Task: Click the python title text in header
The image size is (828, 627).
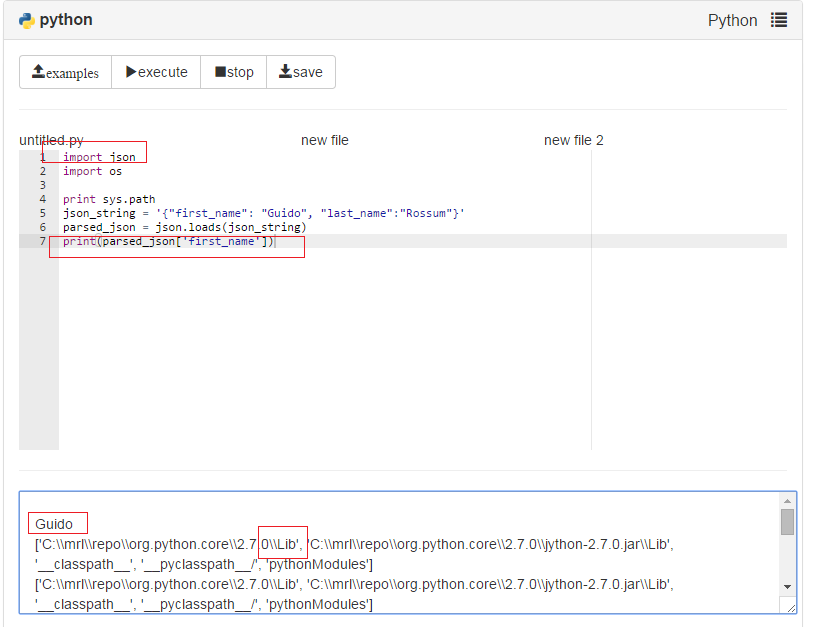Action: tap(66, 20)
